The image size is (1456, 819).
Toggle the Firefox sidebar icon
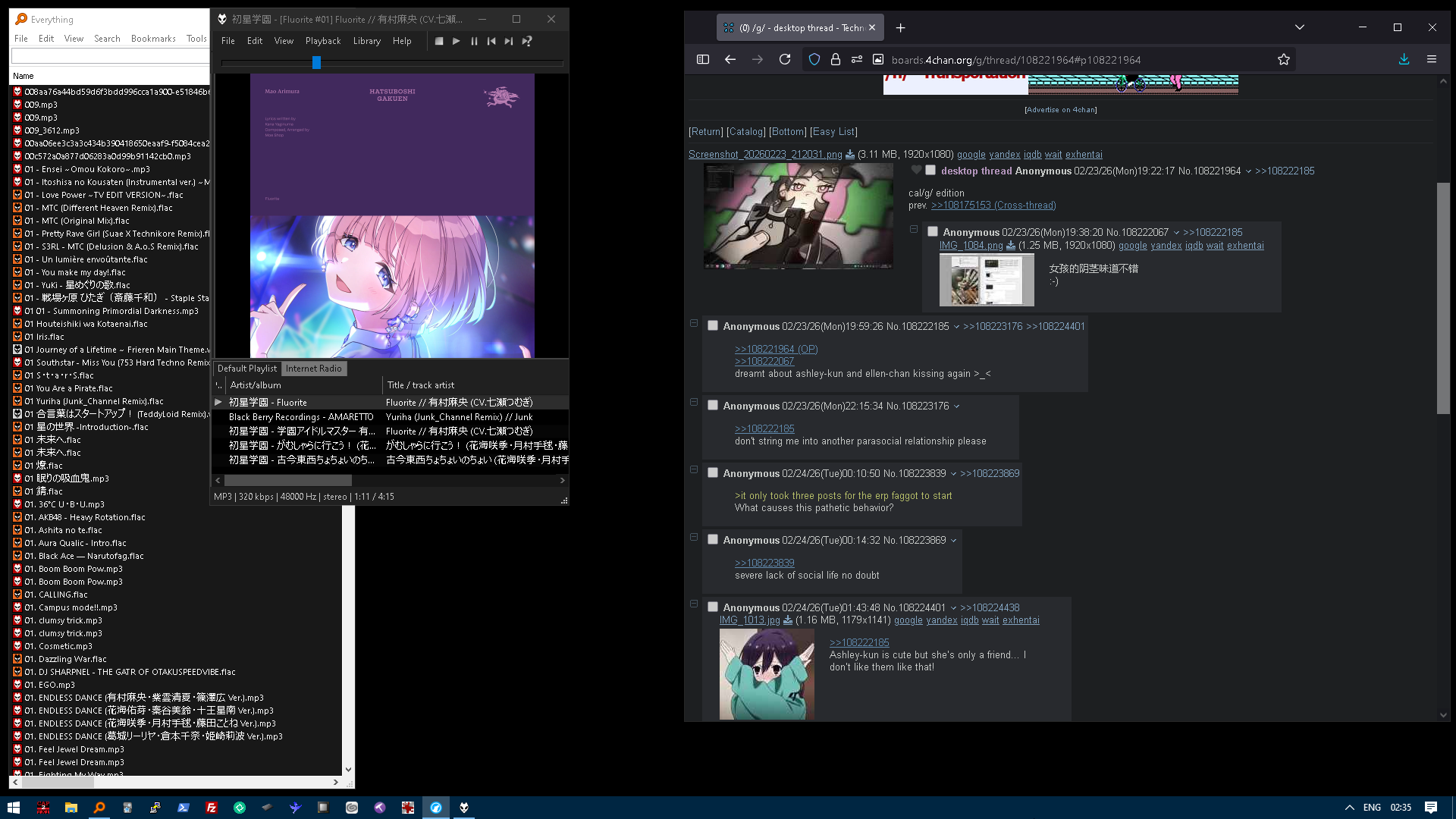[x=703, y=59]
